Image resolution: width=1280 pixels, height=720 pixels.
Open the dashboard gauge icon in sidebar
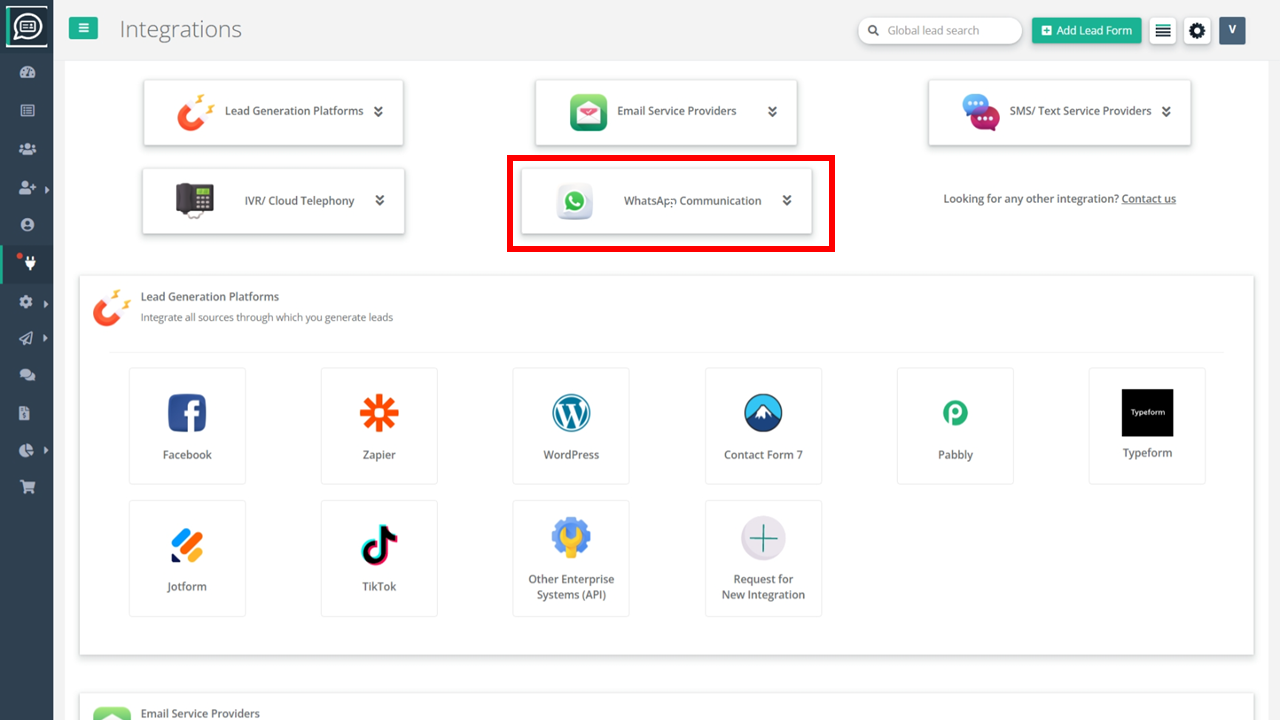pyautogui.click(x=27, y=72)
